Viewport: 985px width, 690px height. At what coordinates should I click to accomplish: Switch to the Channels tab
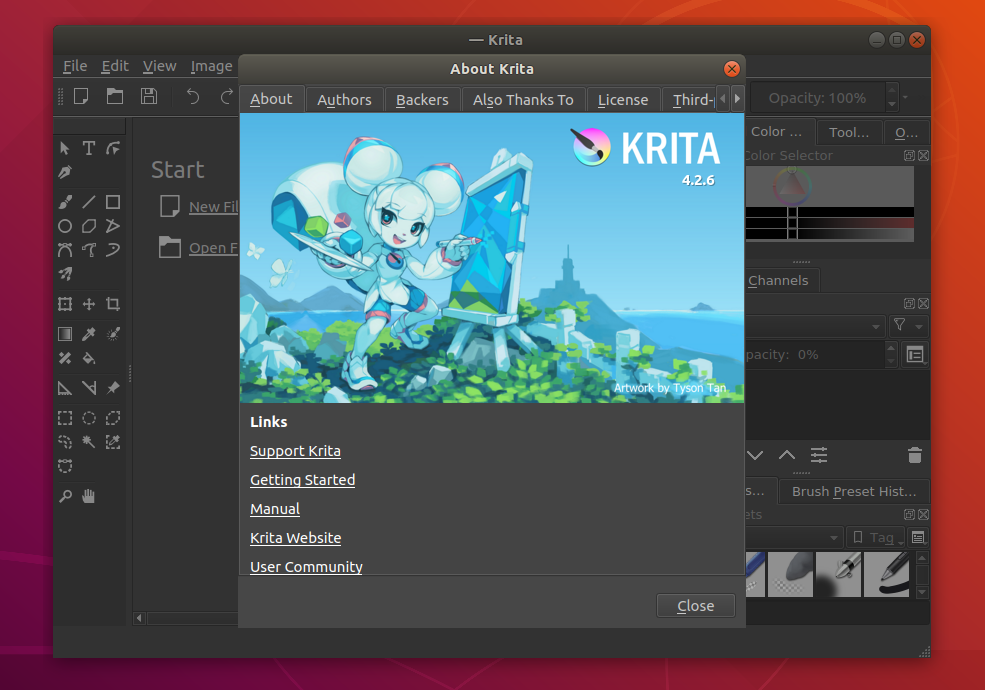click(779, 280)
